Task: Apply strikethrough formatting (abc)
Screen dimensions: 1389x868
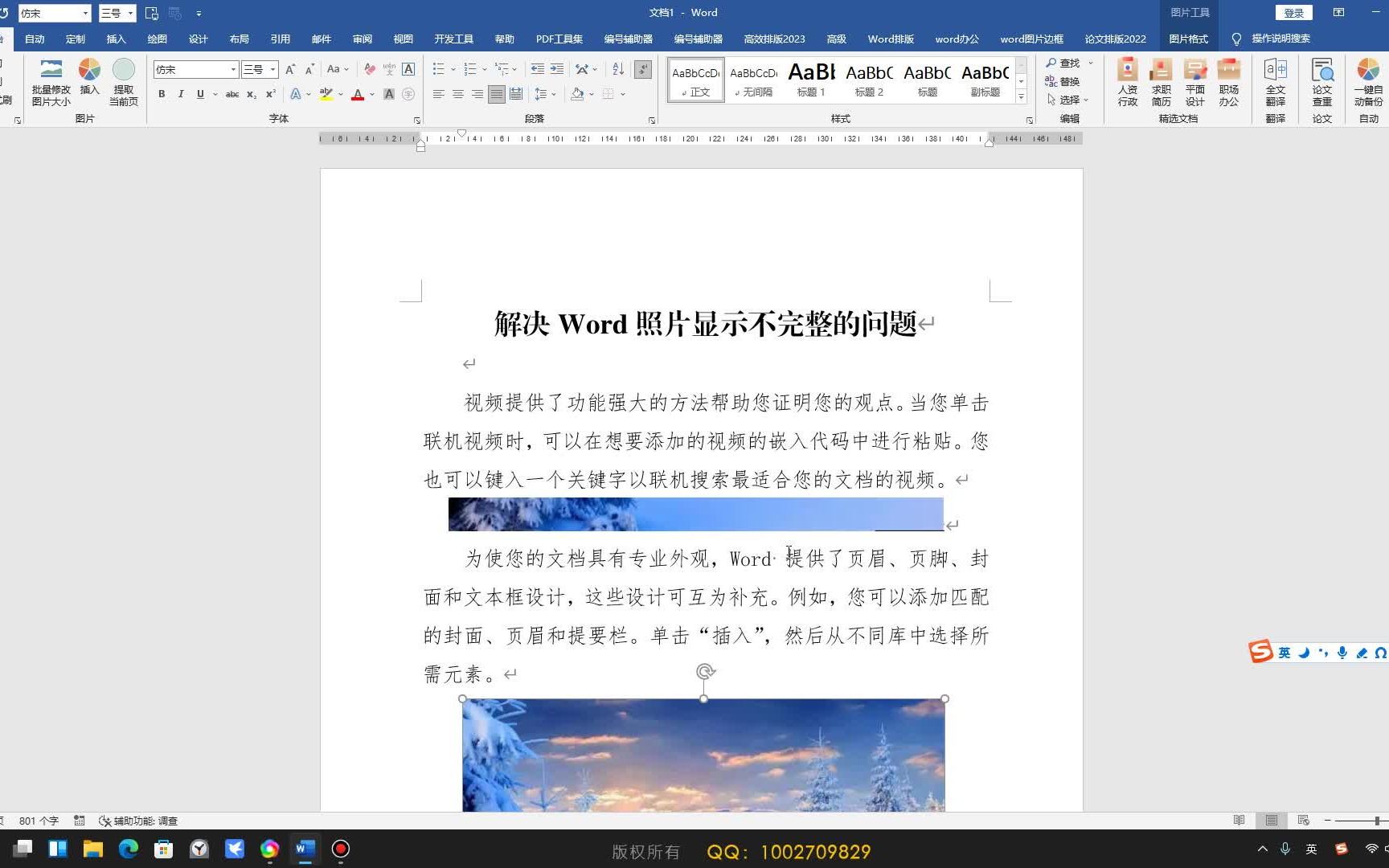Action: coord(232,94)
